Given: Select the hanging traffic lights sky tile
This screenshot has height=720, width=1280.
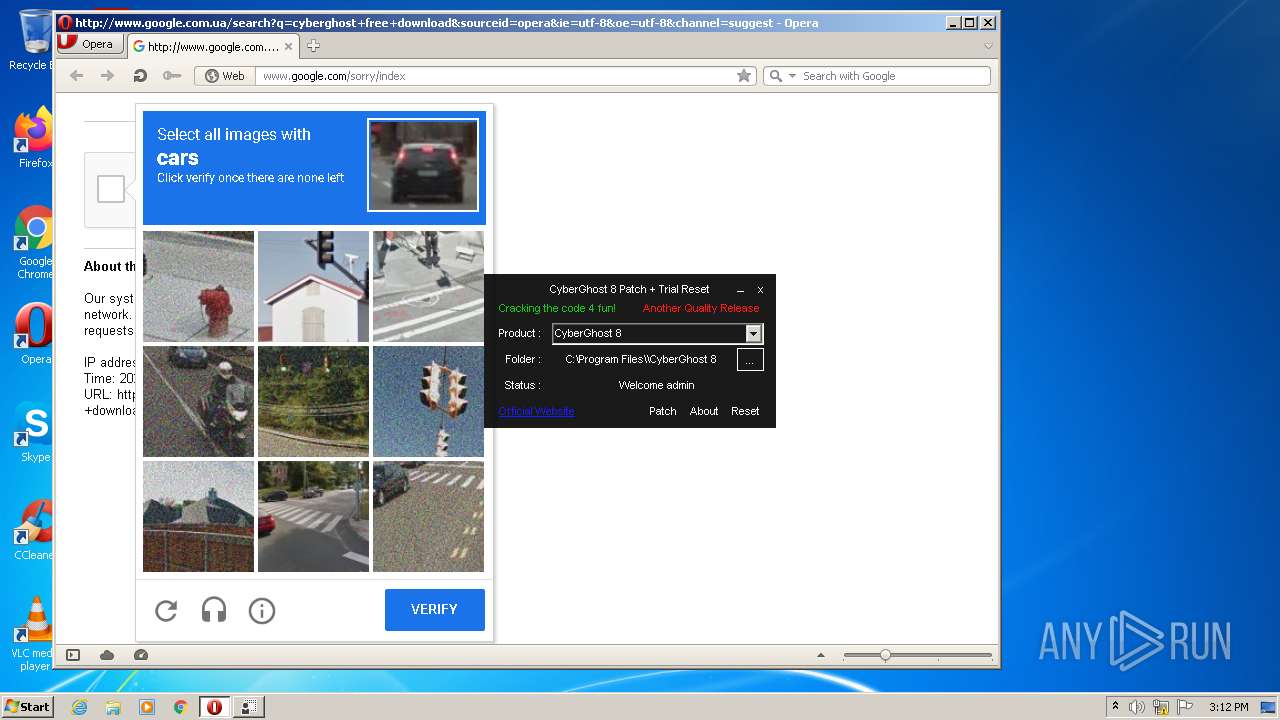Looking at the screenshot, I should [x=428, y=401].
